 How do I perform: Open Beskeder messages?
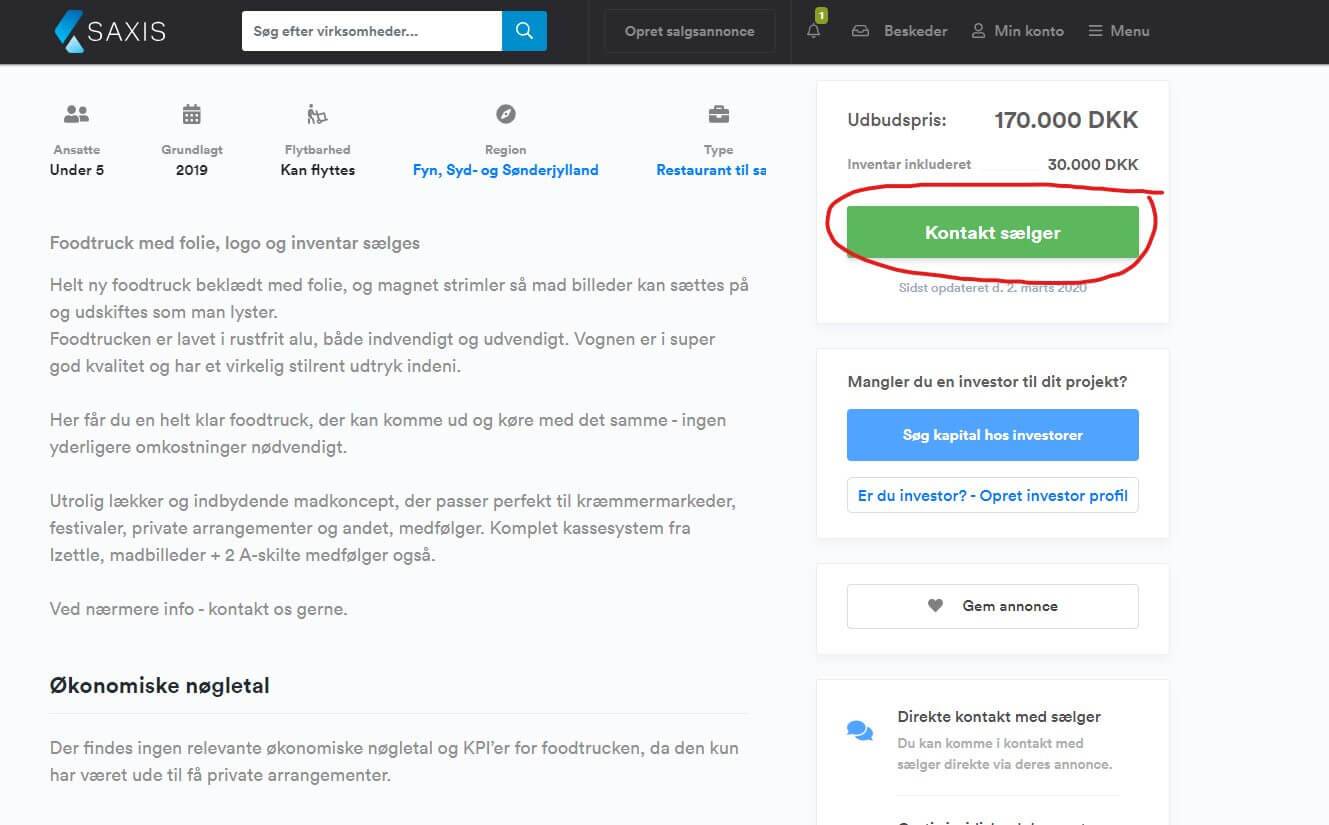click(900, 31)
